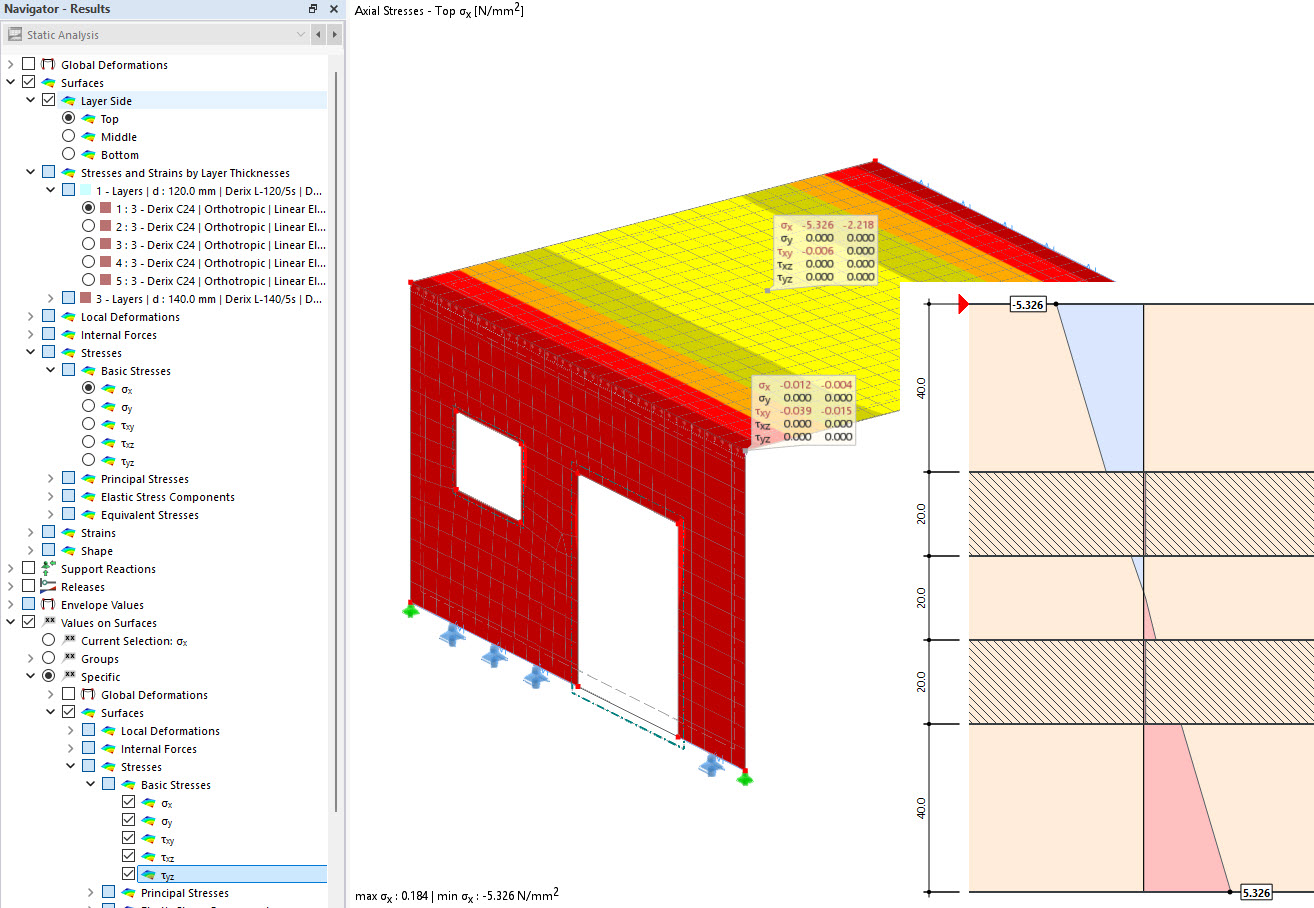1314x908 pixels.
Task: Toggle the Layer Side checkbox
Action: [48, 101]
